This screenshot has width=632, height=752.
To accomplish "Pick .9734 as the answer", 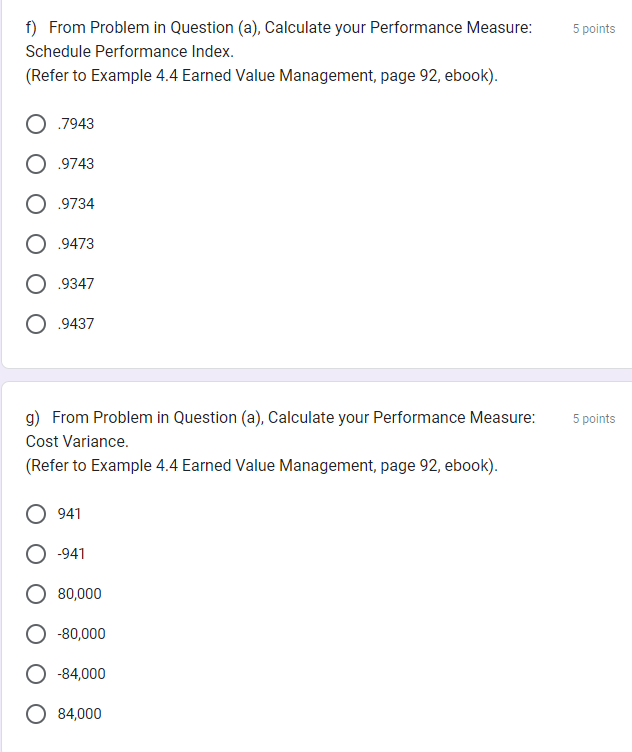I will pyautogui.click(x=36, y=204).
